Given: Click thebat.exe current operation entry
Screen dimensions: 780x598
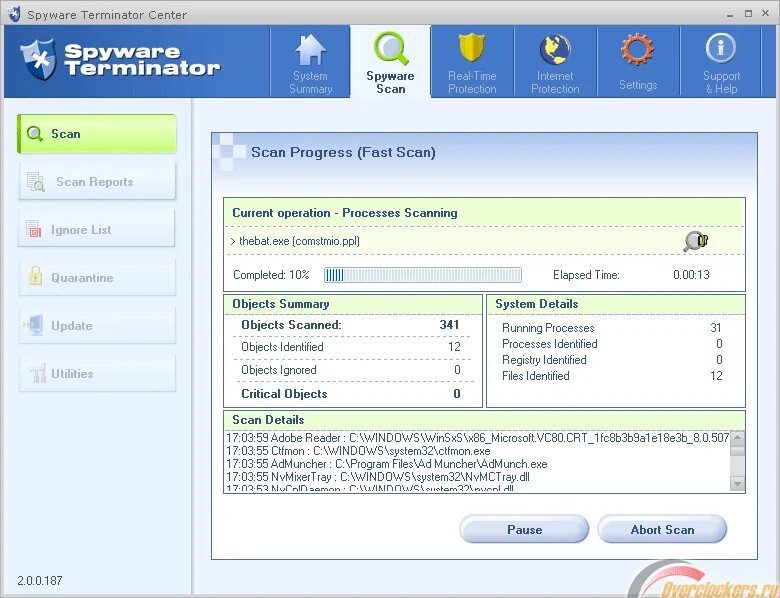Looking at the screenshot, I should click(x=295, y=241).
